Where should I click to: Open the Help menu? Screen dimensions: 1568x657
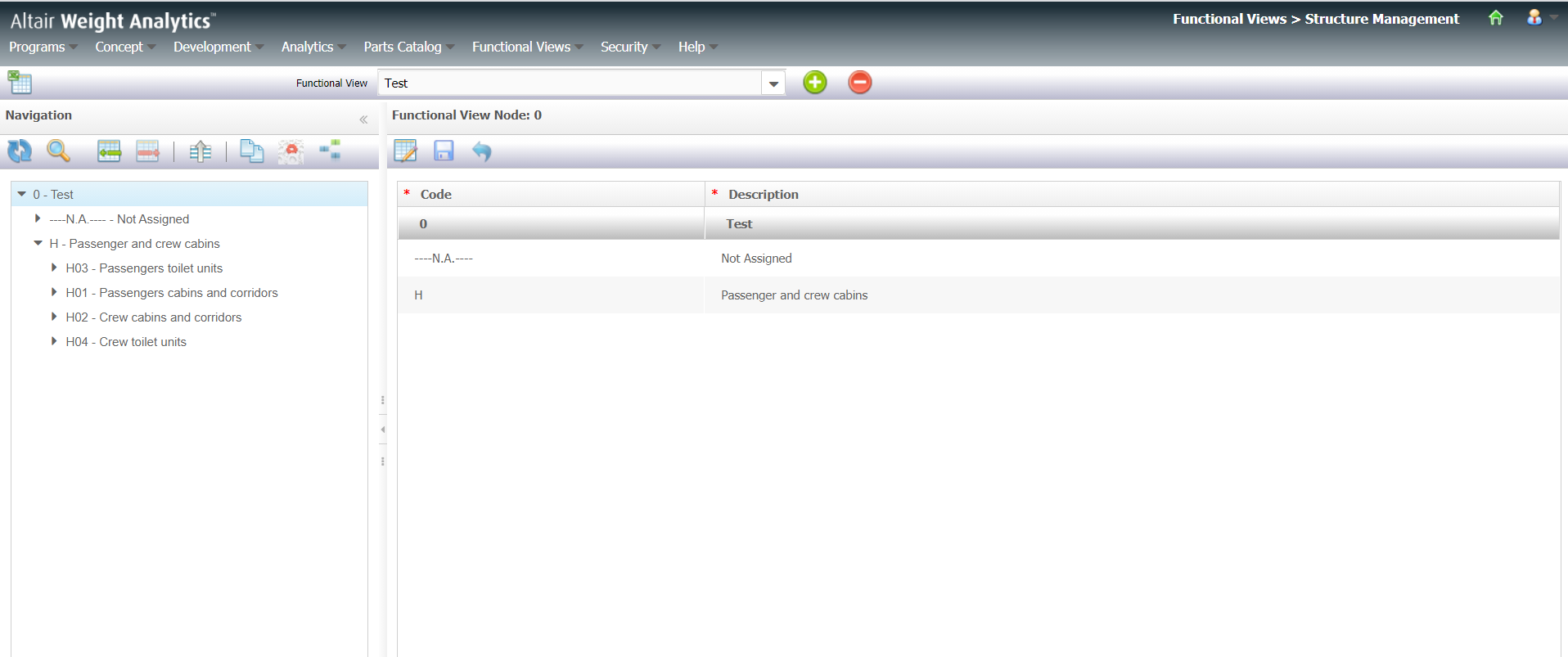[x=697, y=47]
